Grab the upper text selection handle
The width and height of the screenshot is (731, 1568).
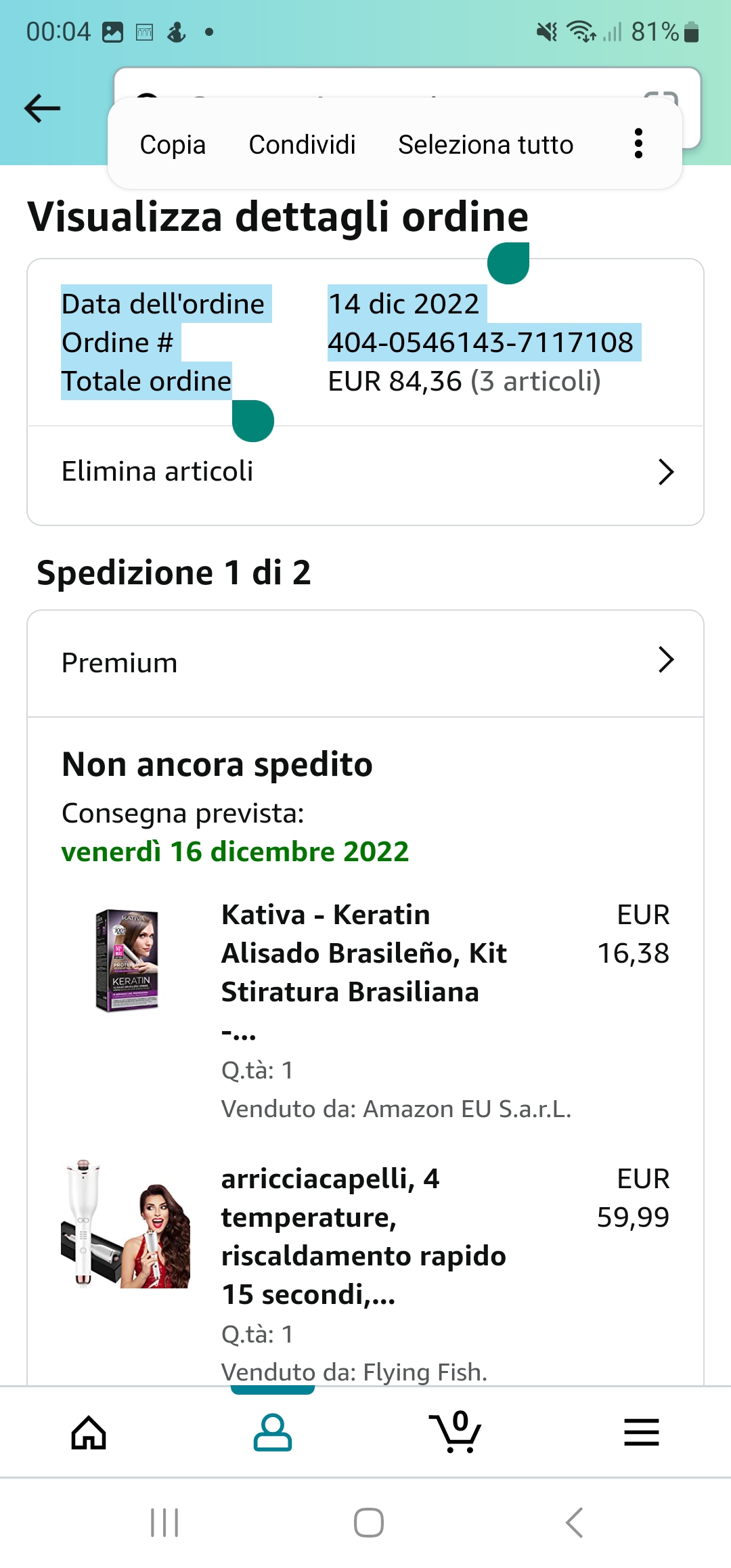click(x=508, y=263)
